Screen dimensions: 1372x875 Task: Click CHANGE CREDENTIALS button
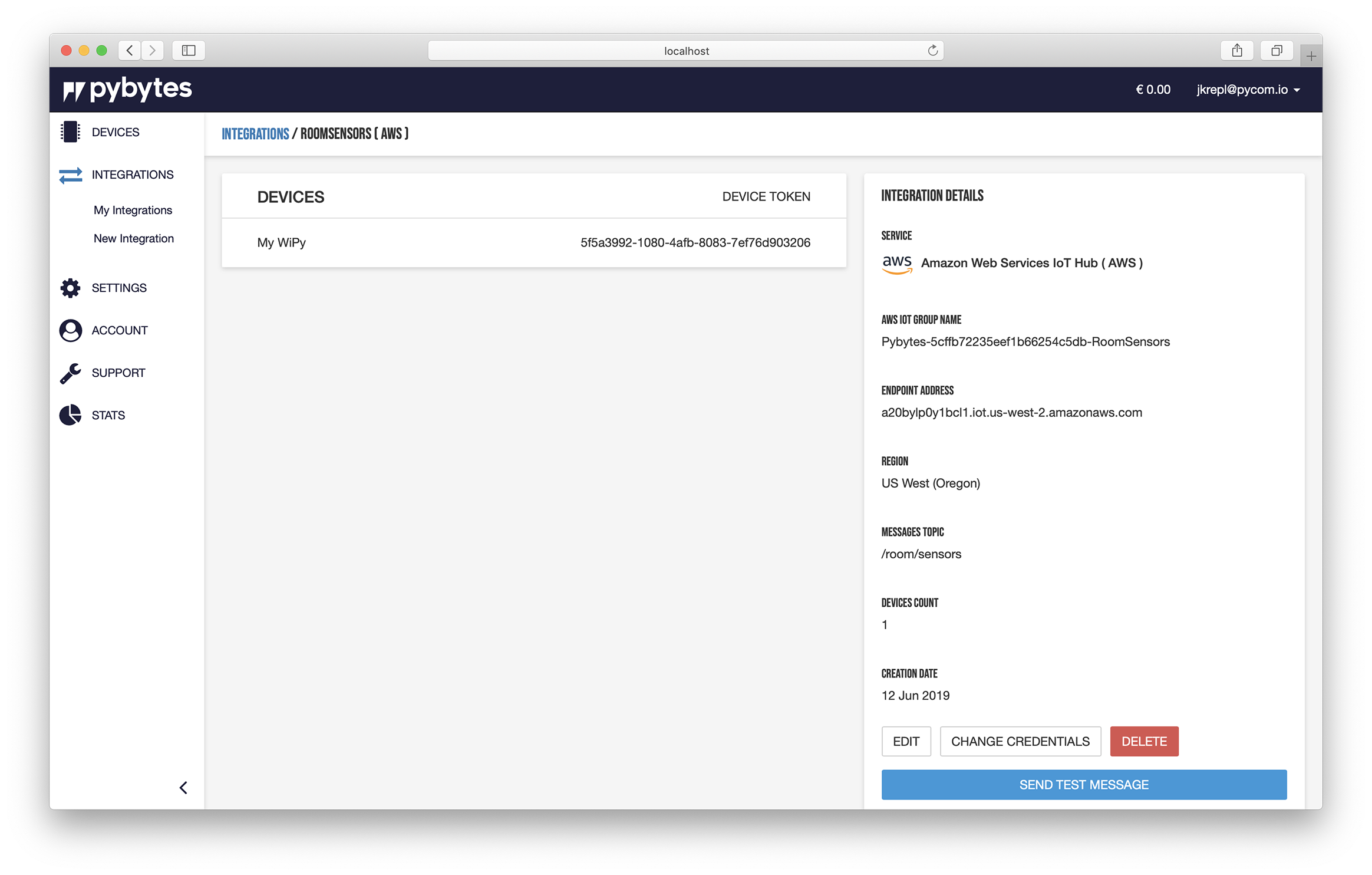click(1019, 741)
